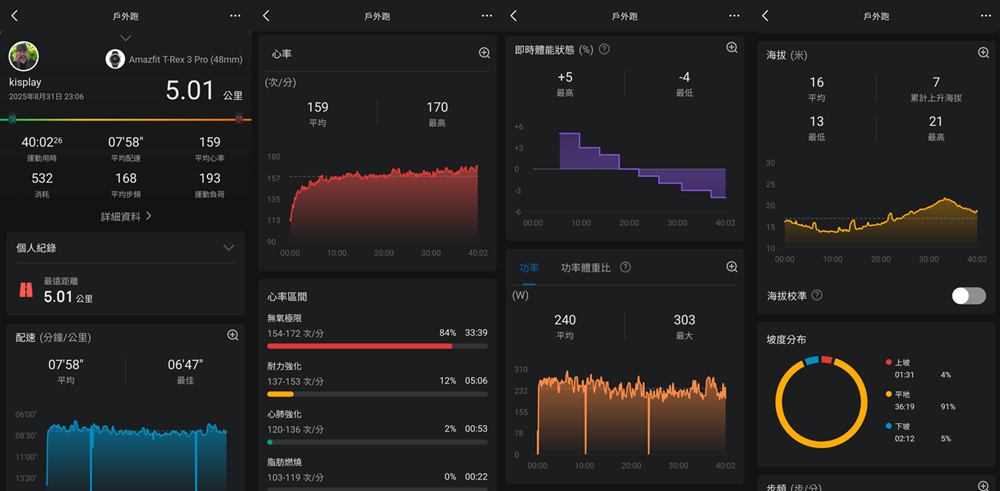Image resolution: width=1000 pixels, height=491 pixels.
Task: Click the red 無氧極限 heart rate zone bar
Action: 358,346
